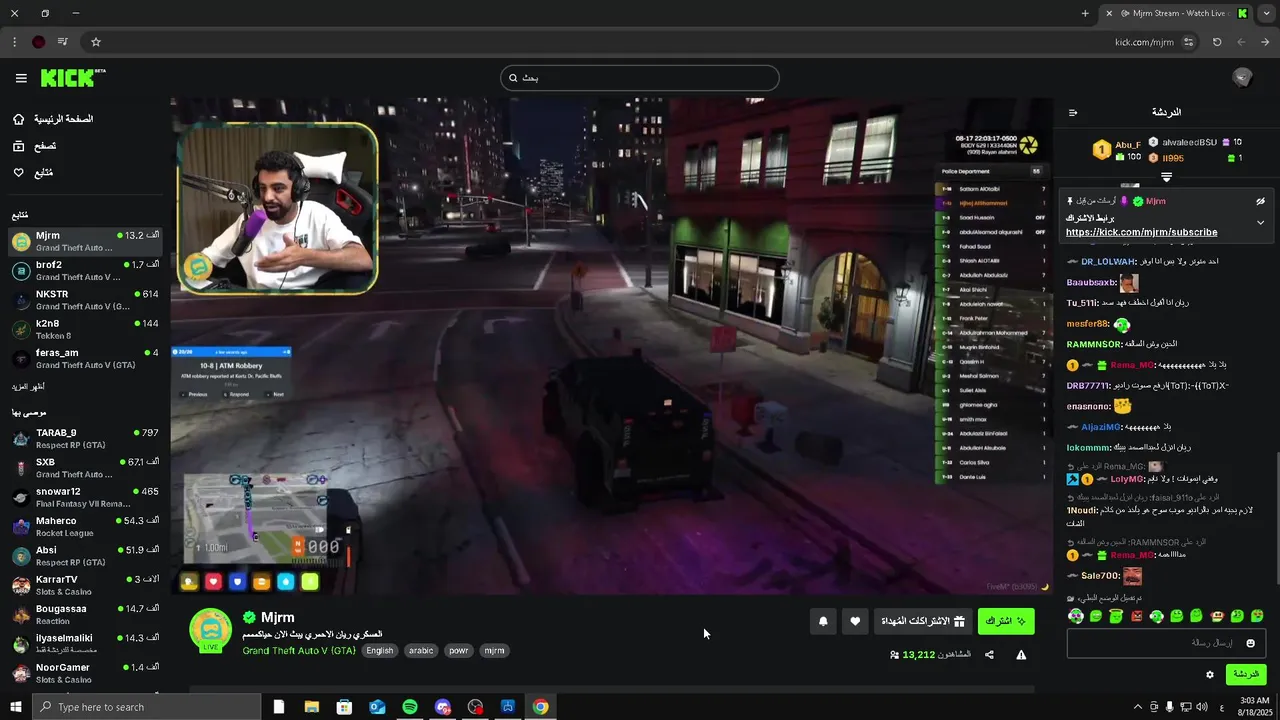
Task: Click chat username RAMMNSOR
Action: pyautogui.click(x=1095, y=344)
